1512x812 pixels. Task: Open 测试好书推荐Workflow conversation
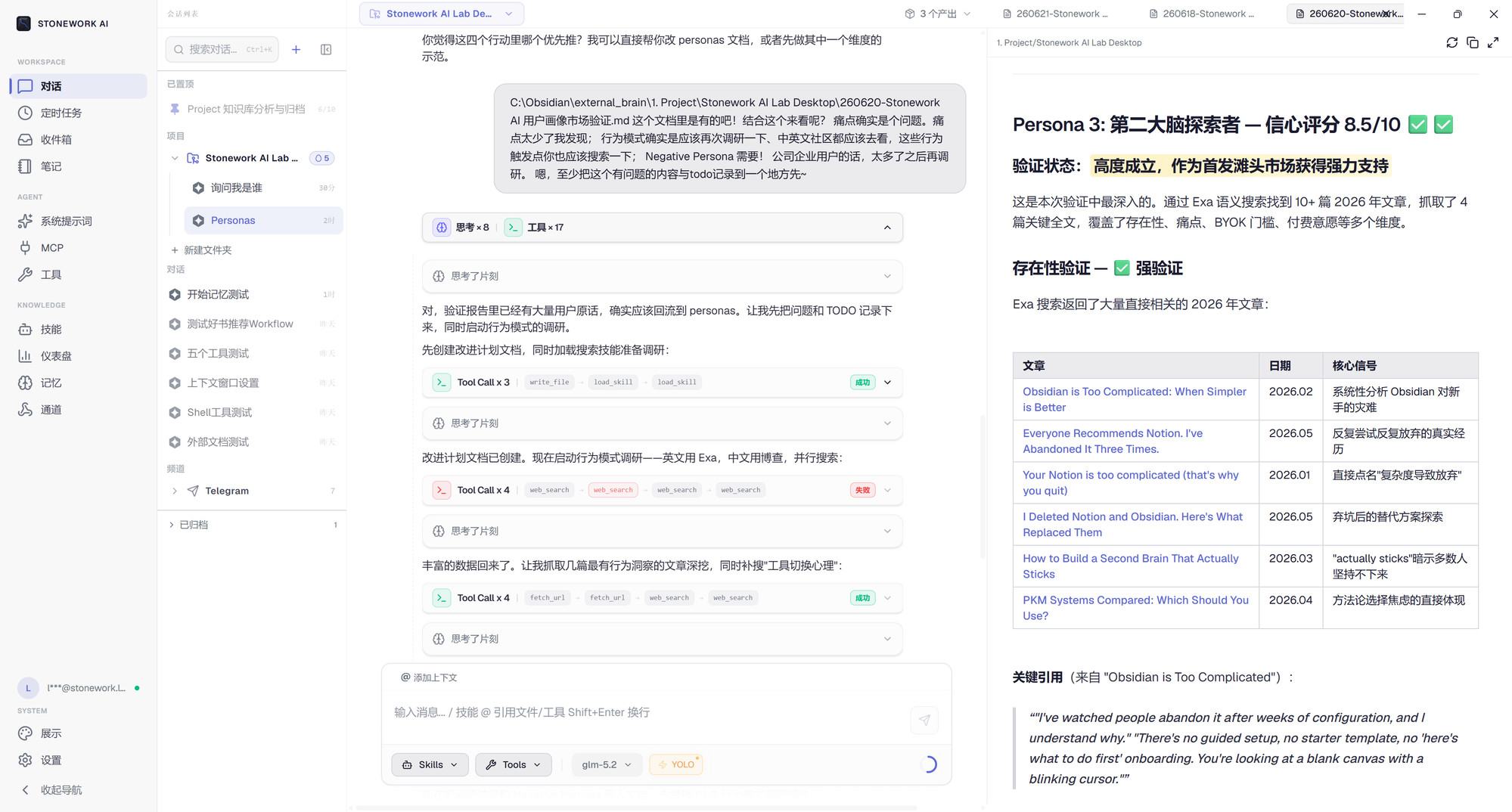coord(252,324)
